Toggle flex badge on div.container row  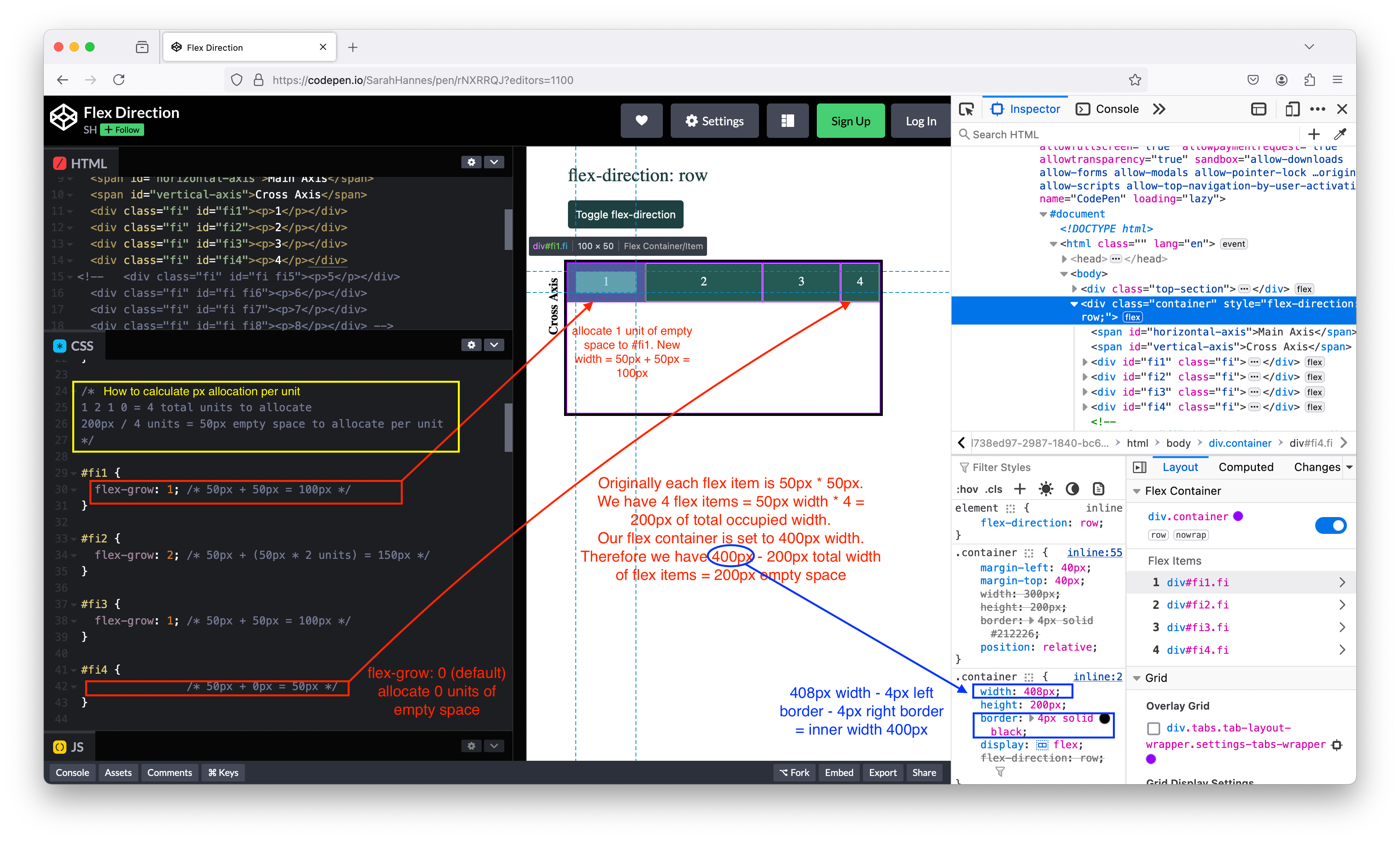pos(1133,317)
